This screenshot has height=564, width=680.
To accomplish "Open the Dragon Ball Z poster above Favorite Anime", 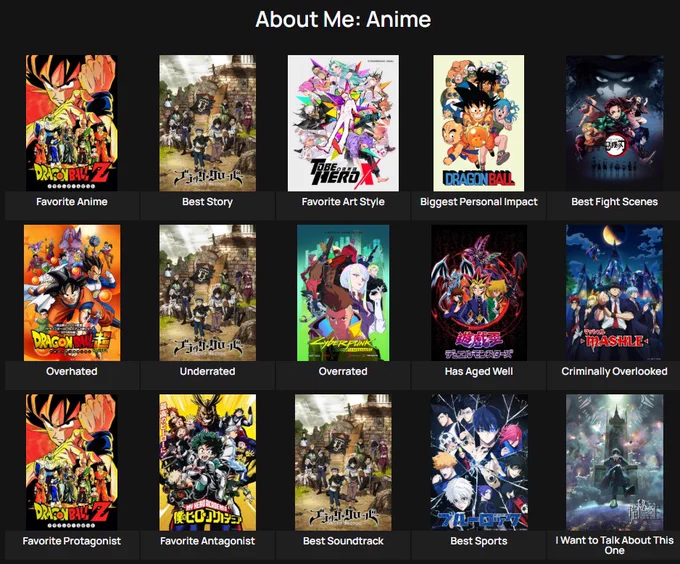I will [x=72, y=123].
